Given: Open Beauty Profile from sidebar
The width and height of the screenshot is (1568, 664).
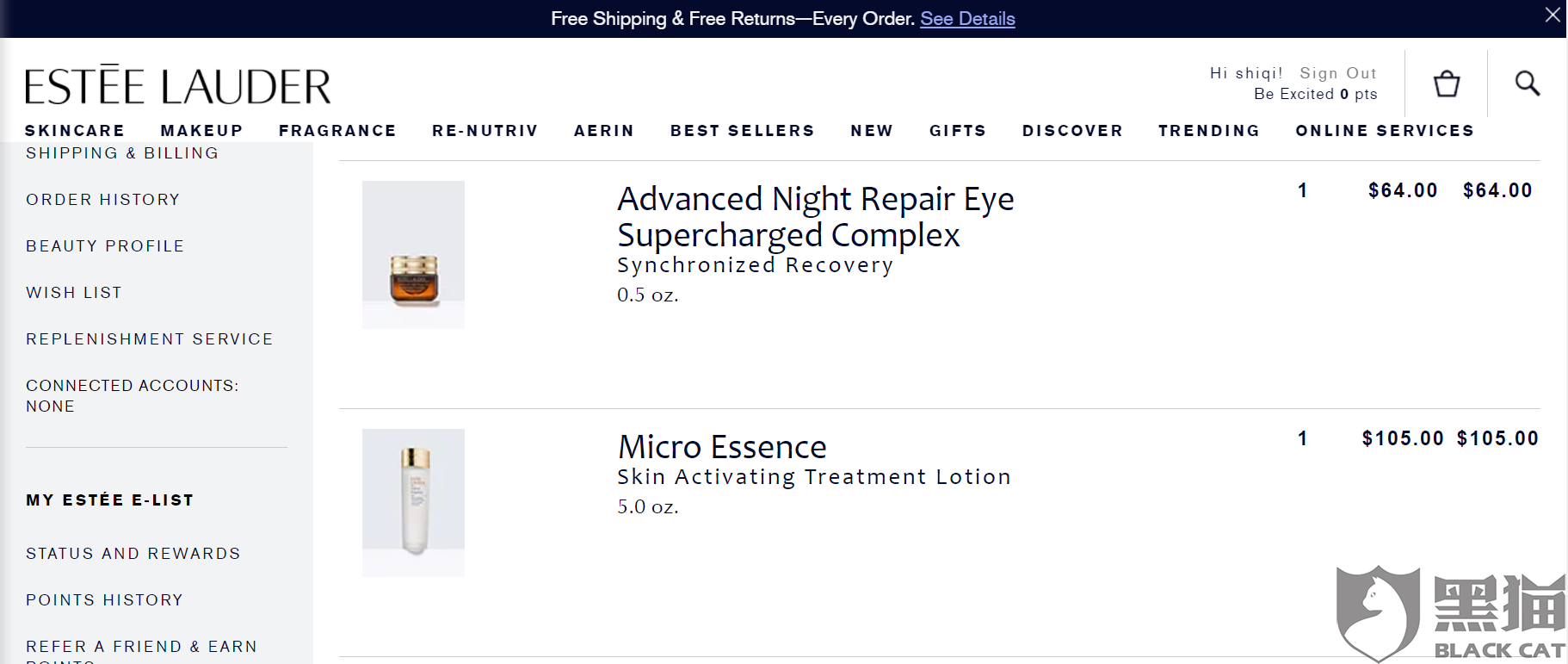Looking at the screenshot, I should click(105, 246).
